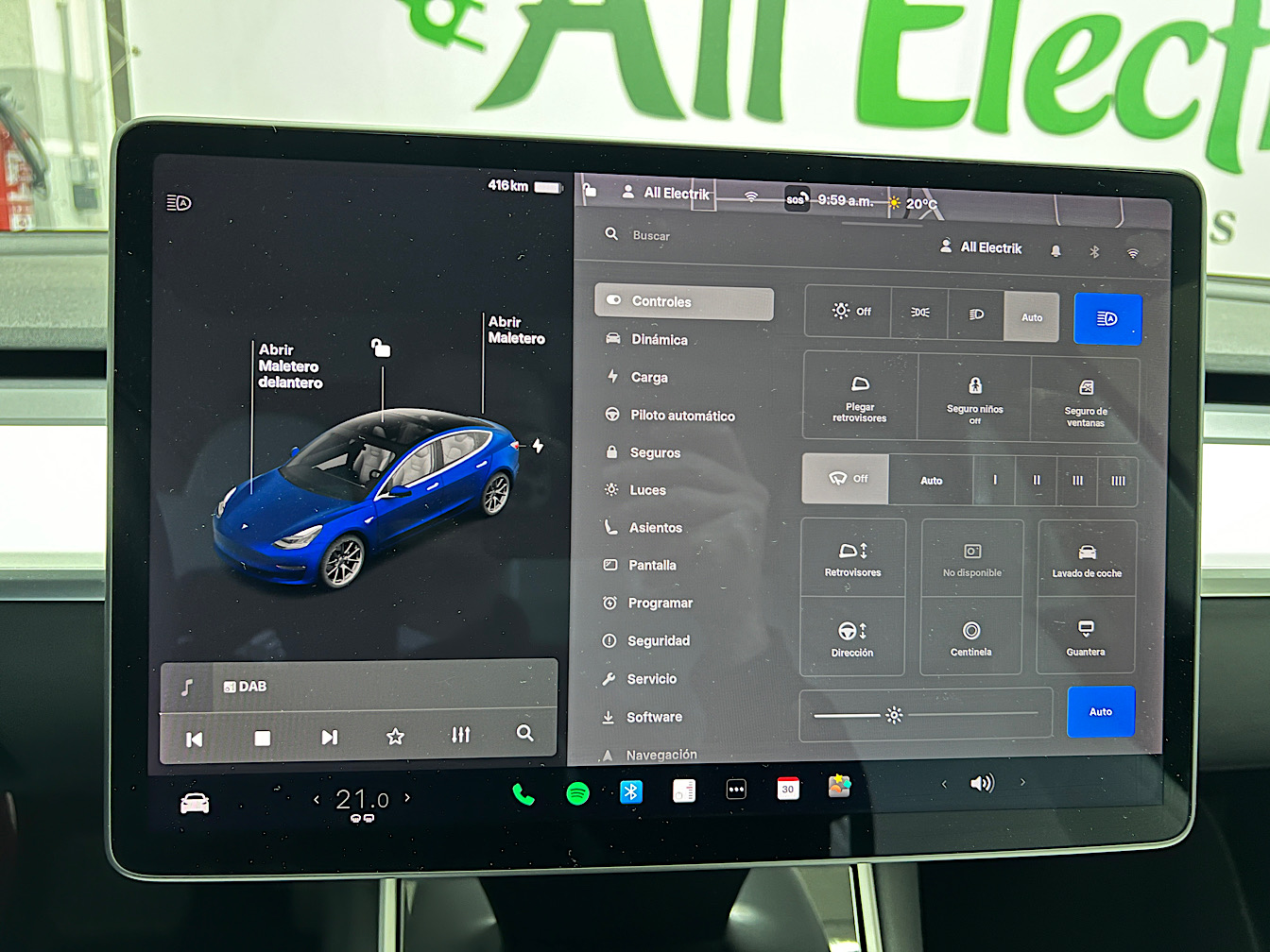Lower volume with left chevron
This screenshot has width=1270, height=952.
pos(944,784)
